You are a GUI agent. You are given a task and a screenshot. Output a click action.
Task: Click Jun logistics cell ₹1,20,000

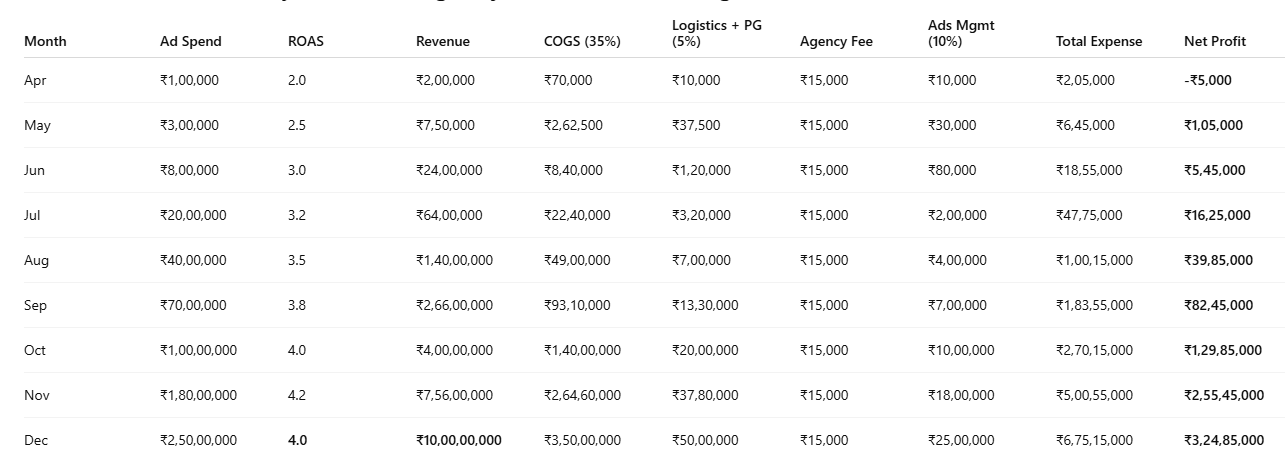click(701, 170)
